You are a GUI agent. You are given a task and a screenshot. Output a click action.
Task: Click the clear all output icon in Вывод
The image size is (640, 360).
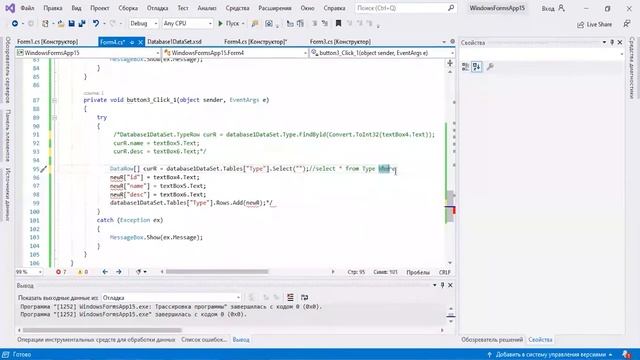click(x=290, y=298)
